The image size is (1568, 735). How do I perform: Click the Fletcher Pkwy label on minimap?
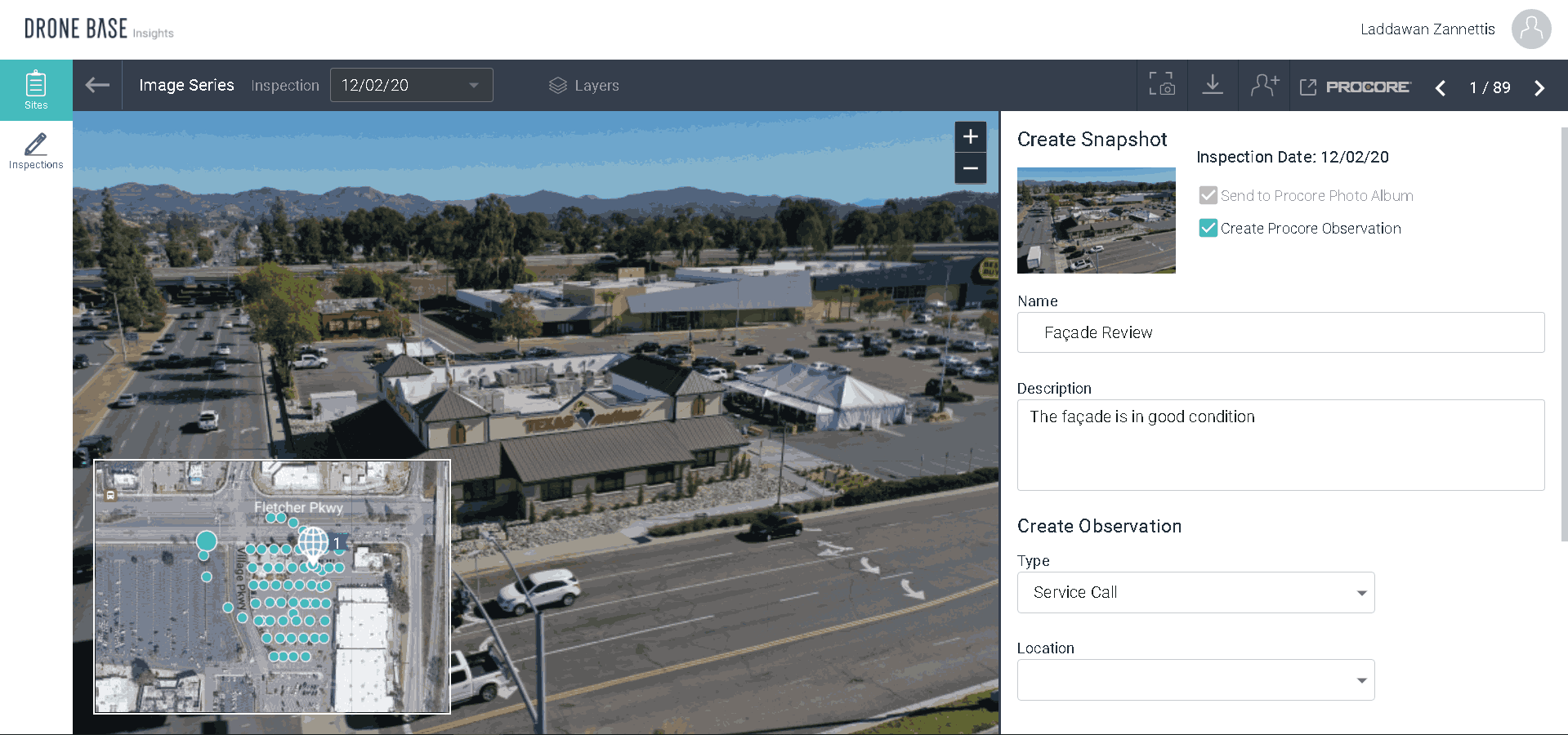pos(298,507)
